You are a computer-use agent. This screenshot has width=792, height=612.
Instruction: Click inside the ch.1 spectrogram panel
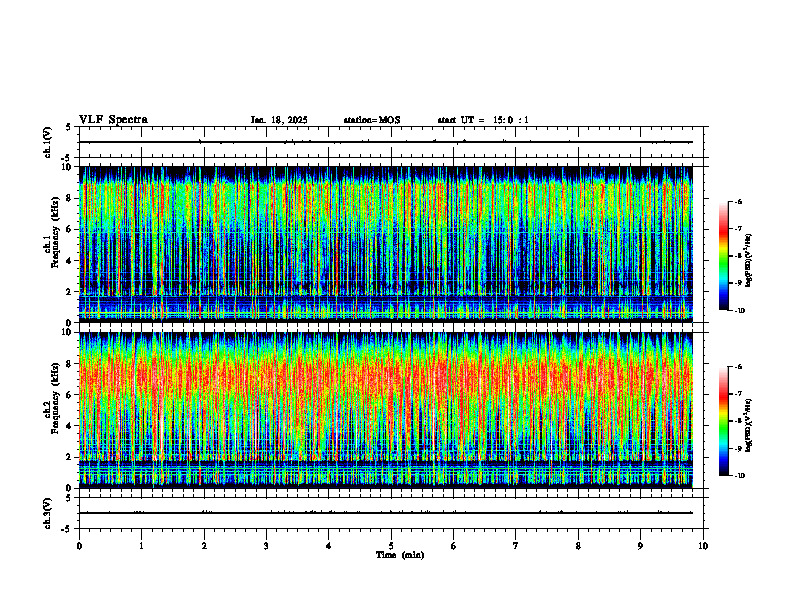[x=385, y=244]
